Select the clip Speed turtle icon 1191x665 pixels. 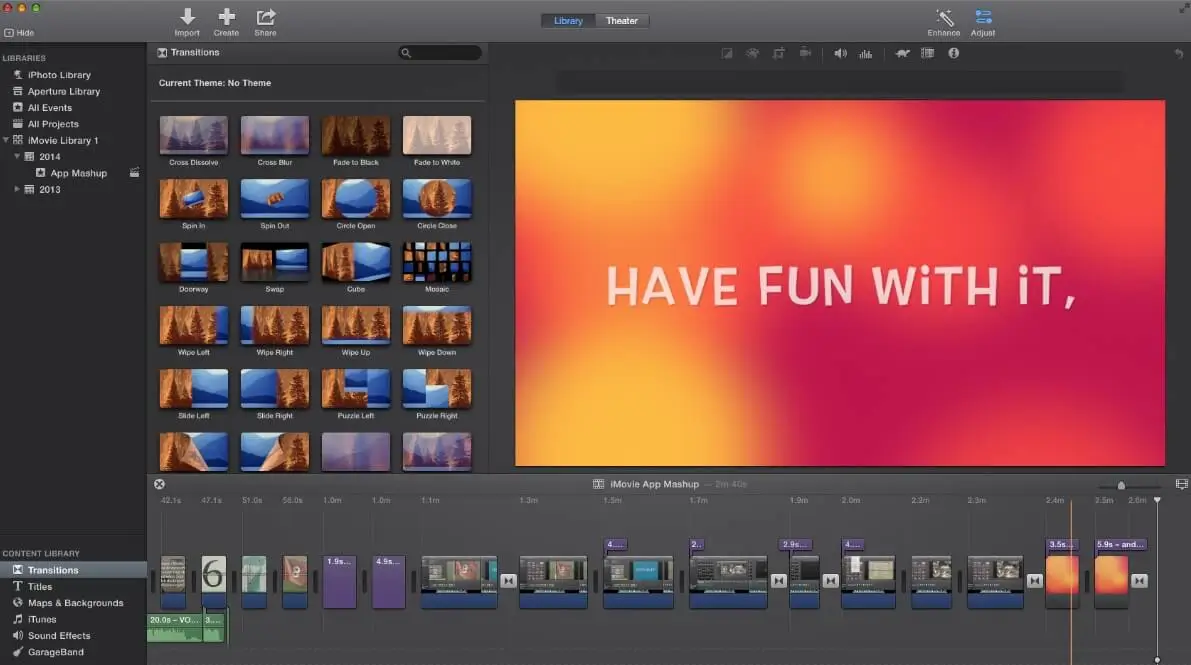[902, 53]
